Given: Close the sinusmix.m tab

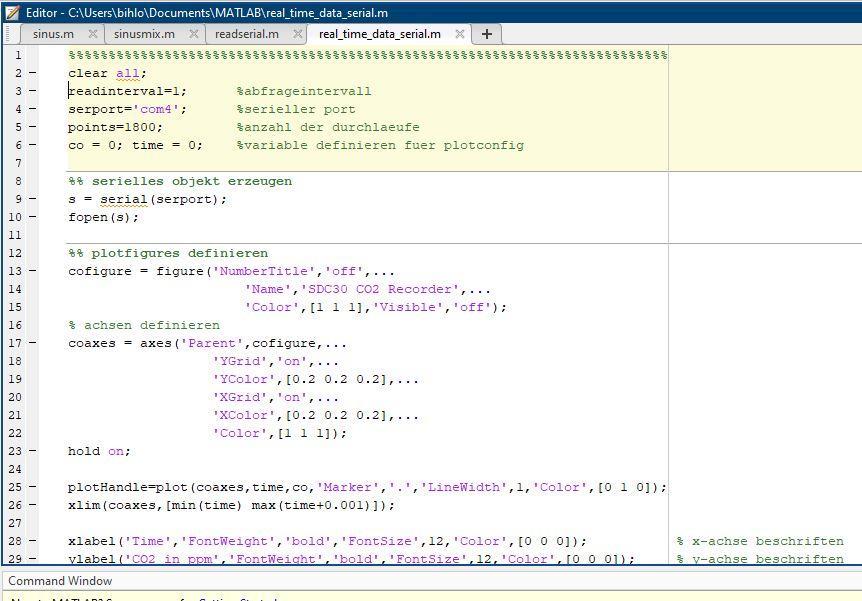Looking at the screenshot, I should click(194, 34).
